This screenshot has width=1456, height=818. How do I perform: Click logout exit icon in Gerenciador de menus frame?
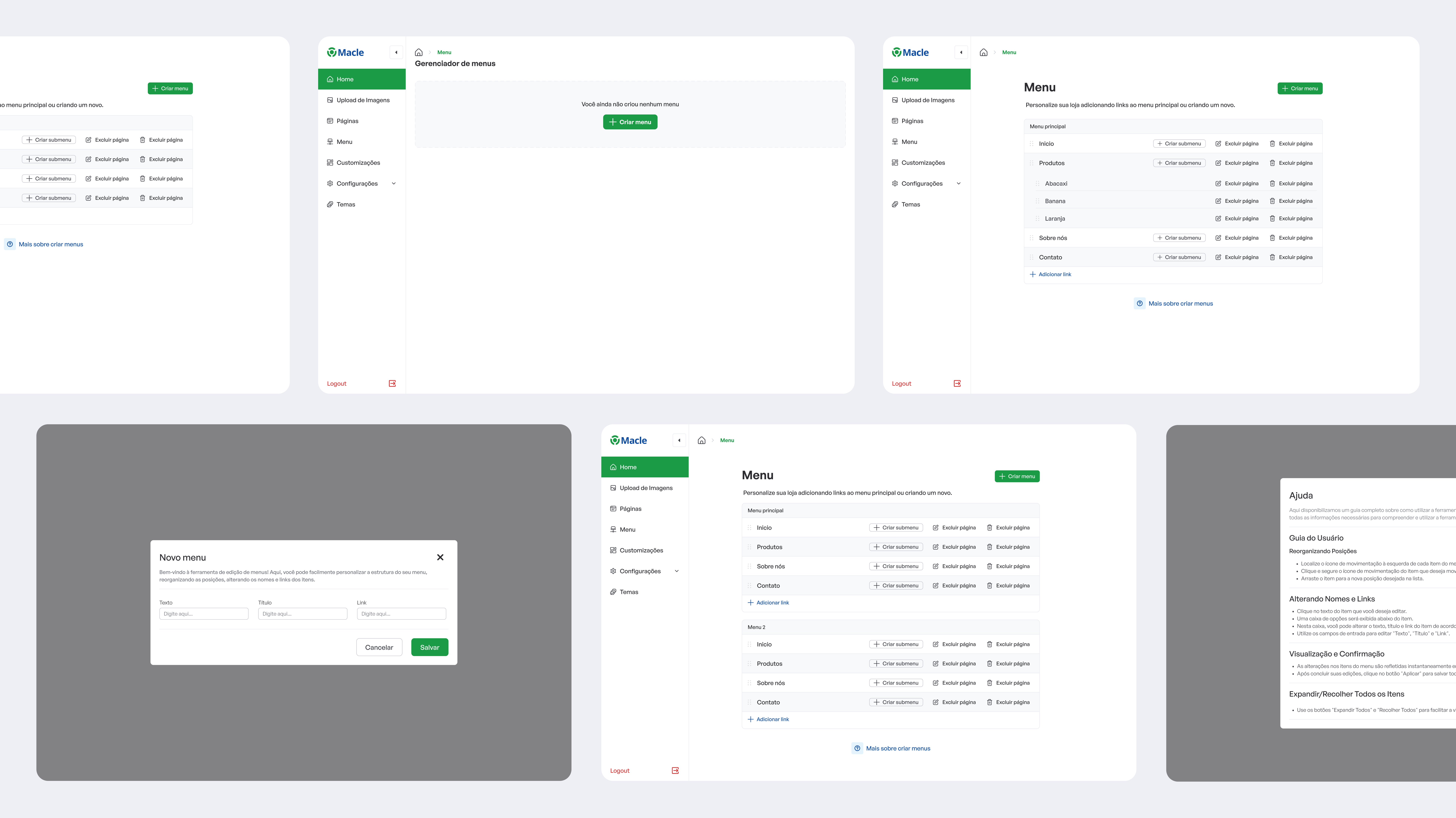point(392,384)
